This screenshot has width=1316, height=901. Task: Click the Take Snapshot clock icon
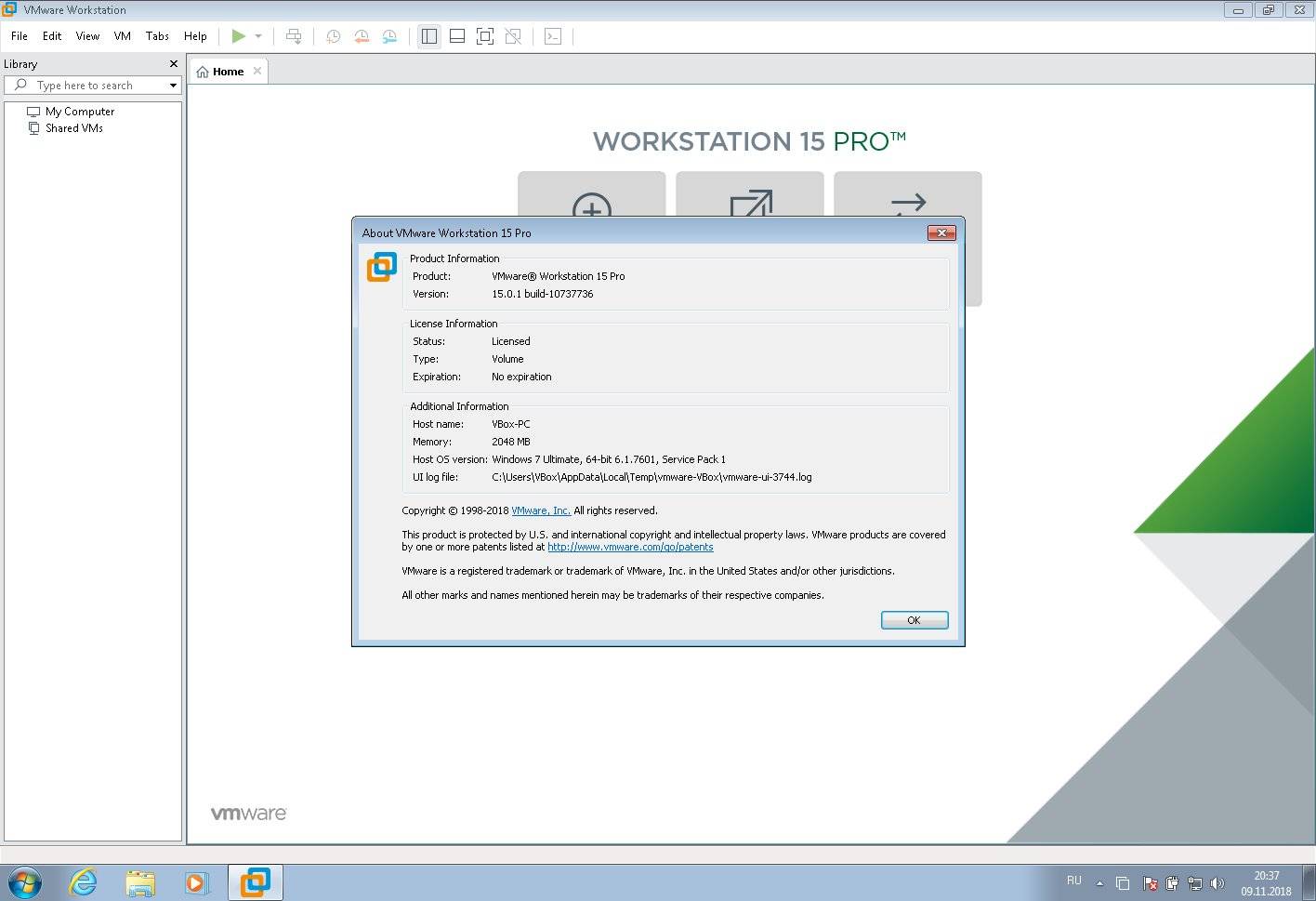pos(333,36)
